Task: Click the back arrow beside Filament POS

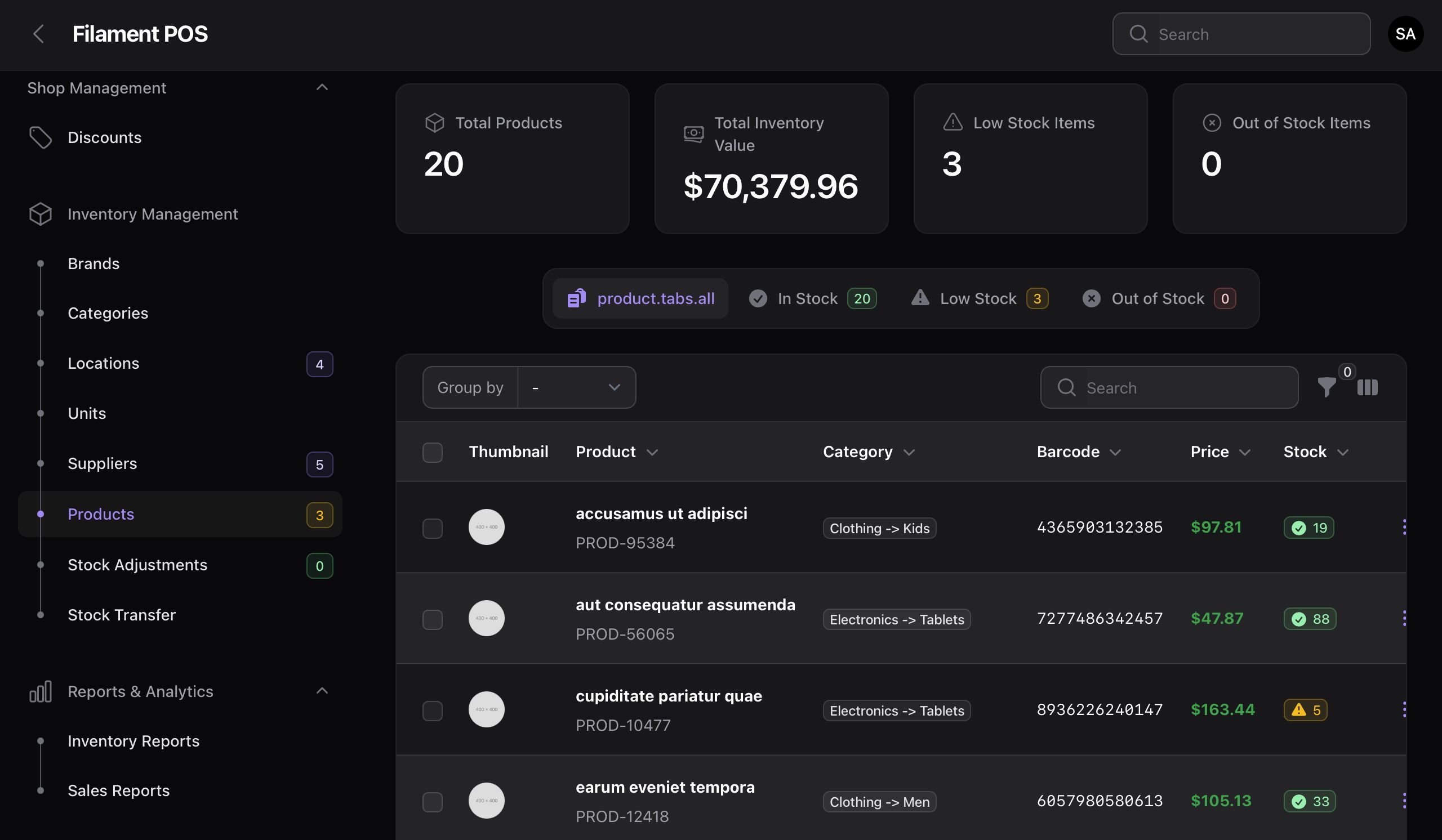Action: (38, 34)
